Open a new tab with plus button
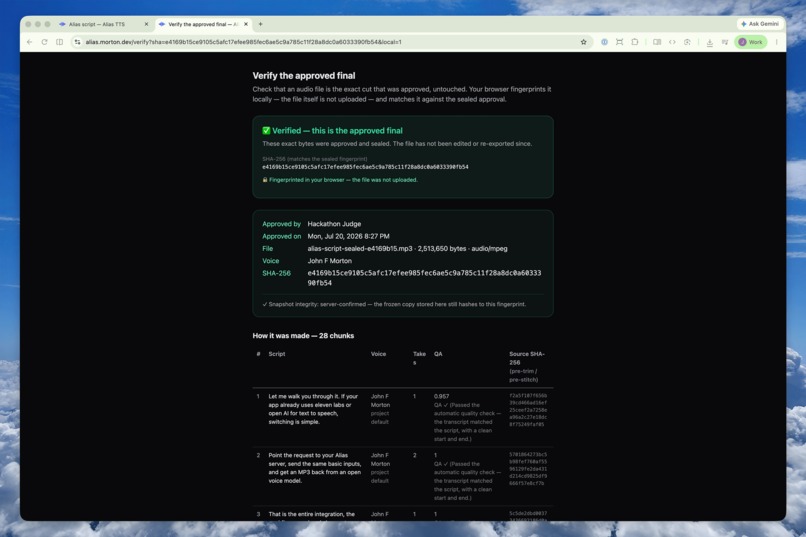The image size is (806, 537). pos(261,24)
